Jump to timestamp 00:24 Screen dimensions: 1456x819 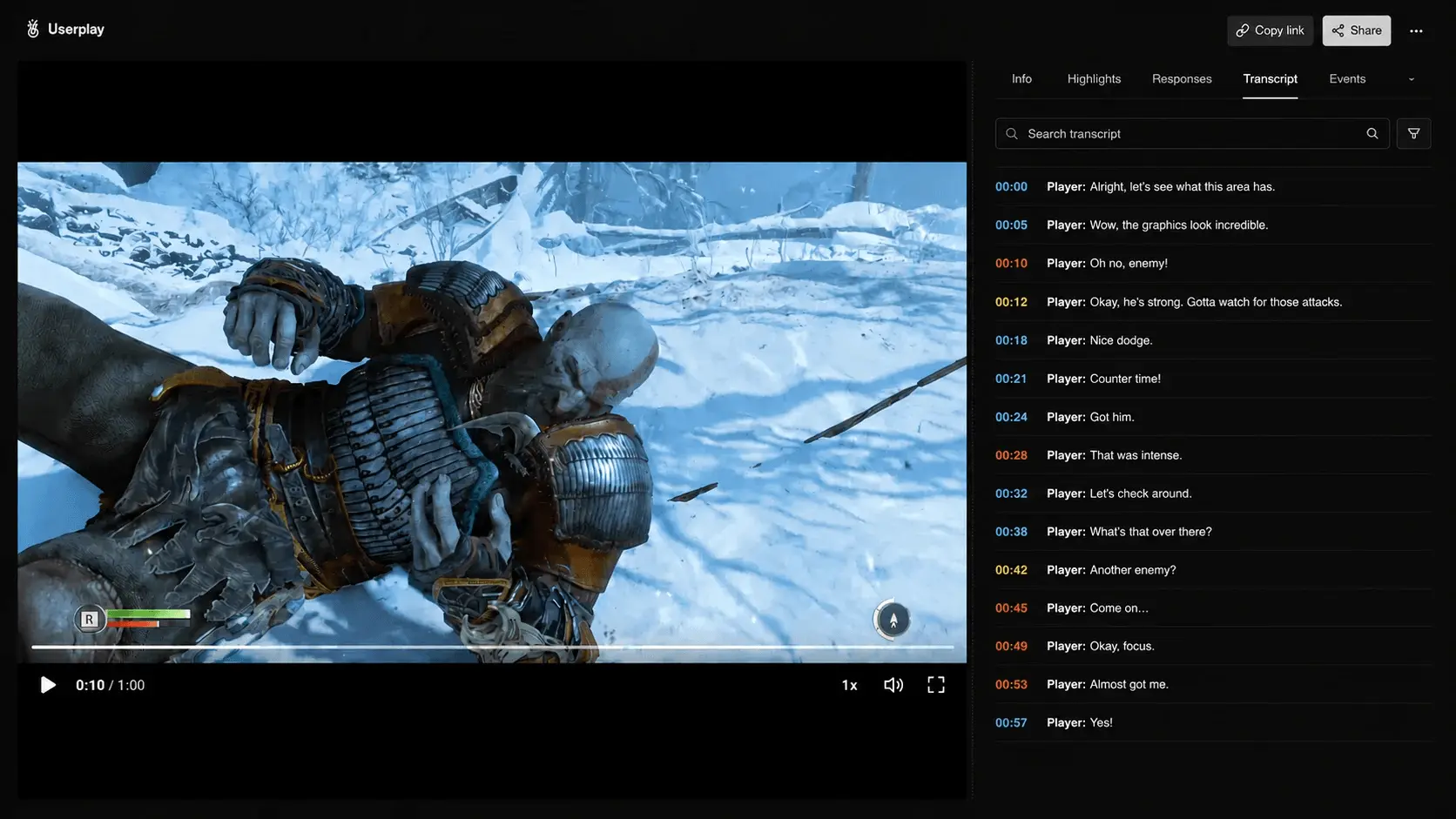point(1011,417)
